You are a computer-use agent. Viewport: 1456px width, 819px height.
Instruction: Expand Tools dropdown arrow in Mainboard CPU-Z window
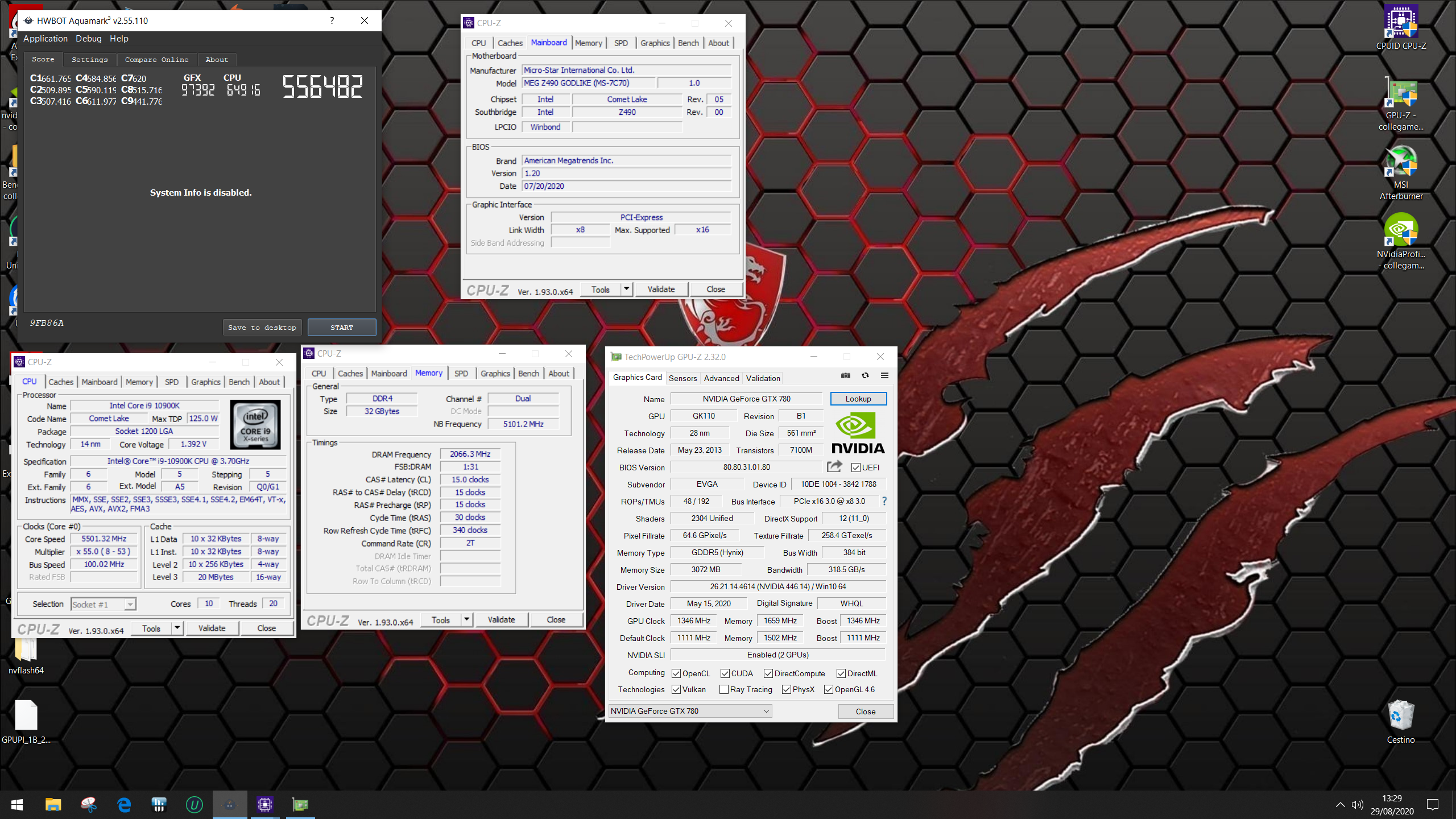[626, 289]
